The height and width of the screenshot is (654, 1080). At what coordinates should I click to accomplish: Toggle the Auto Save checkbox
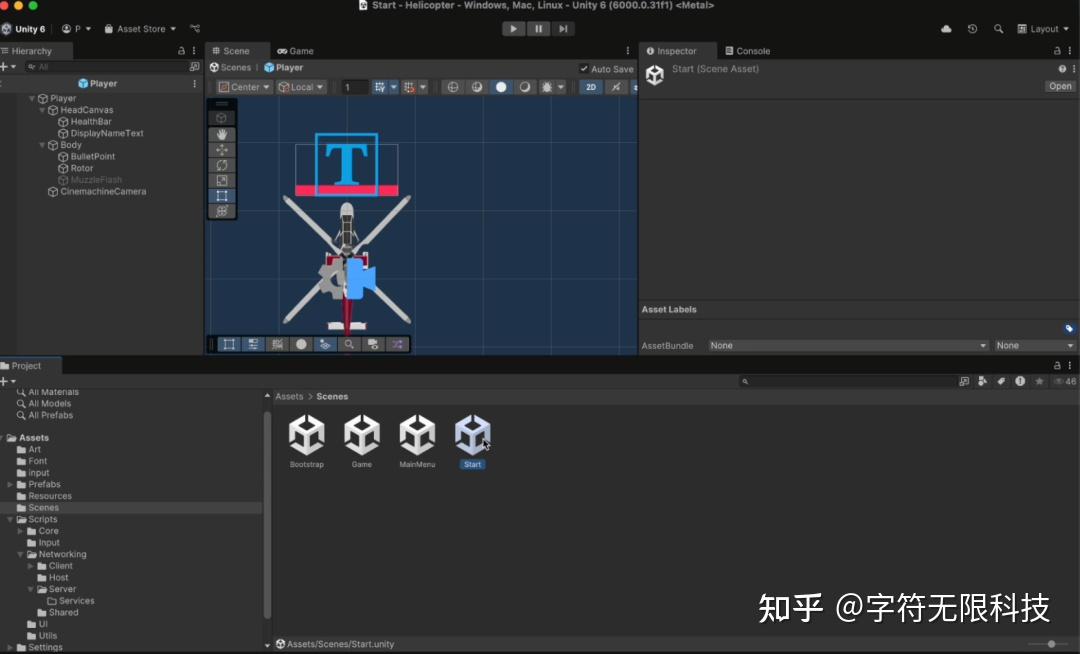click(582, 68)
